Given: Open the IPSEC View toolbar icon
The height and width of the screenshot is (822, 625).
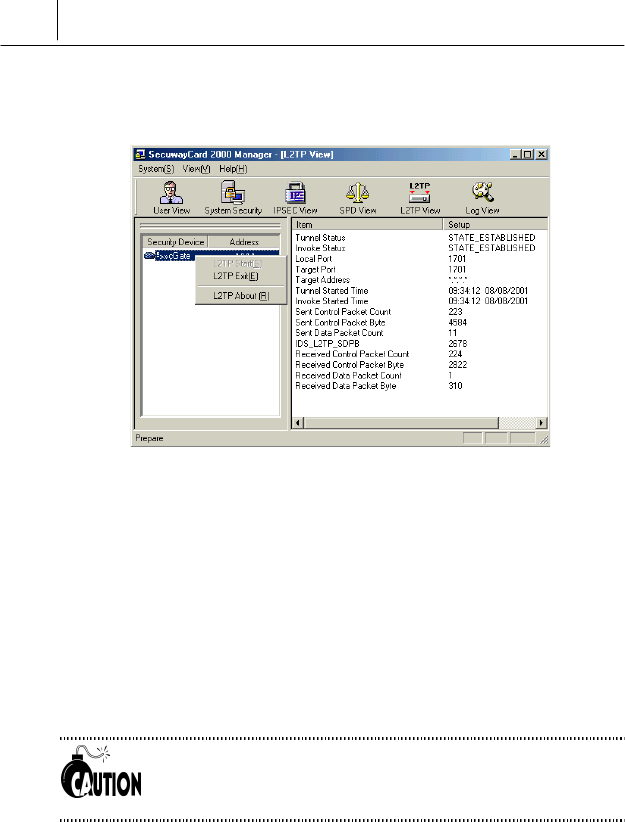Looking at the screenshot, I should (x=295, y=198).
